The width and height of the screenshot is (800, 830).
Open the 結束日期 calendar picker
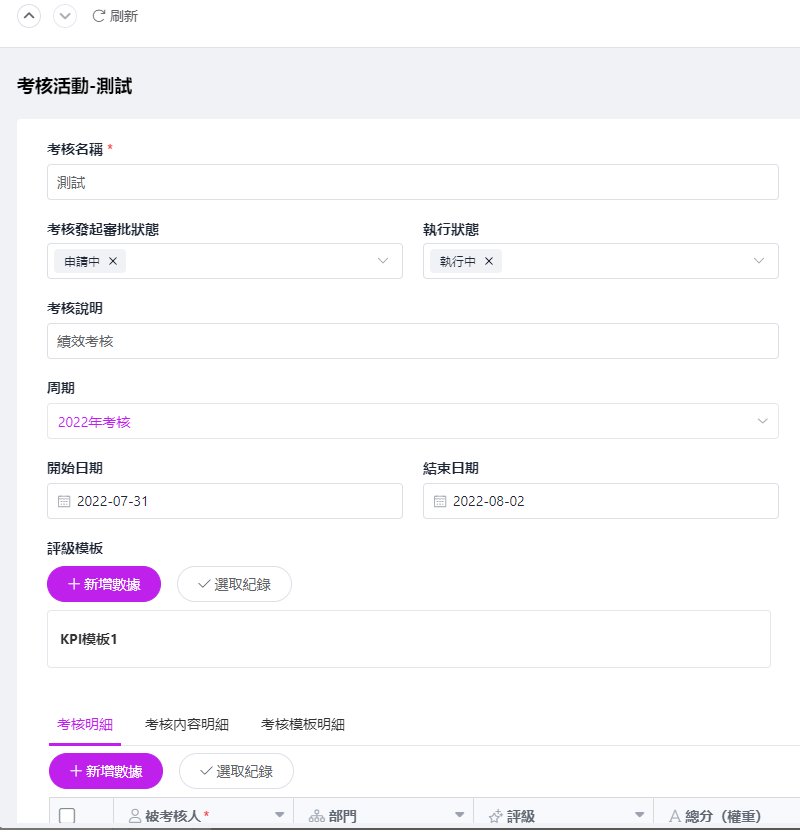point(440,501)
